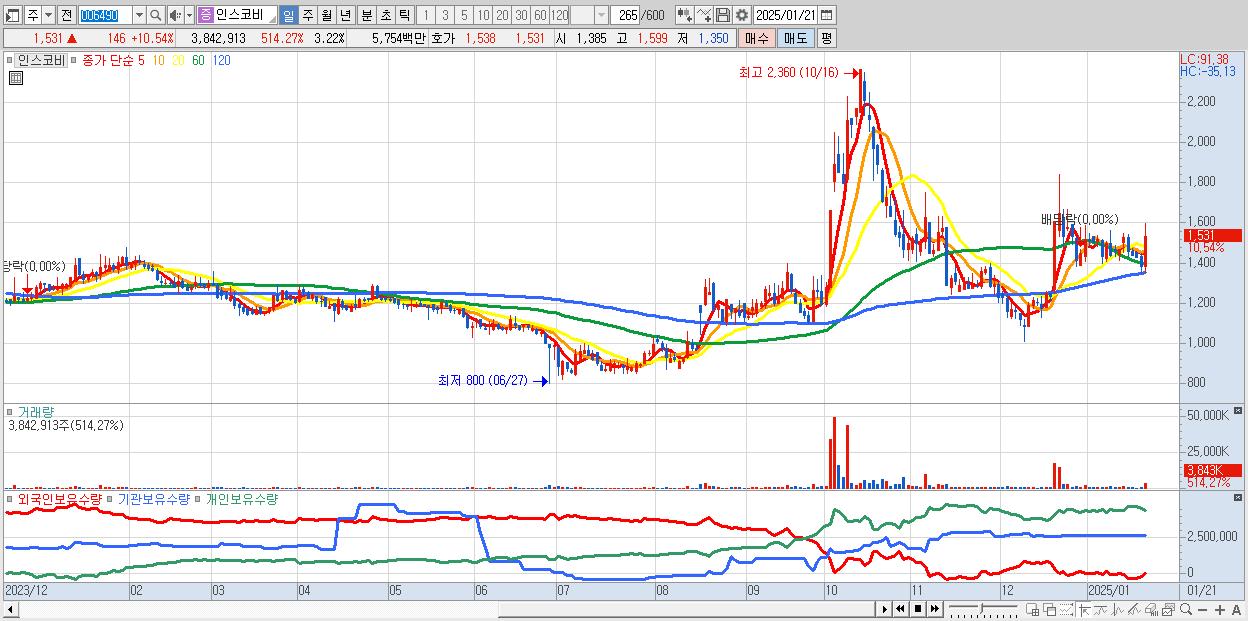Select the 초 second period button
1248x621 pixels.
[x=385, y=15]
